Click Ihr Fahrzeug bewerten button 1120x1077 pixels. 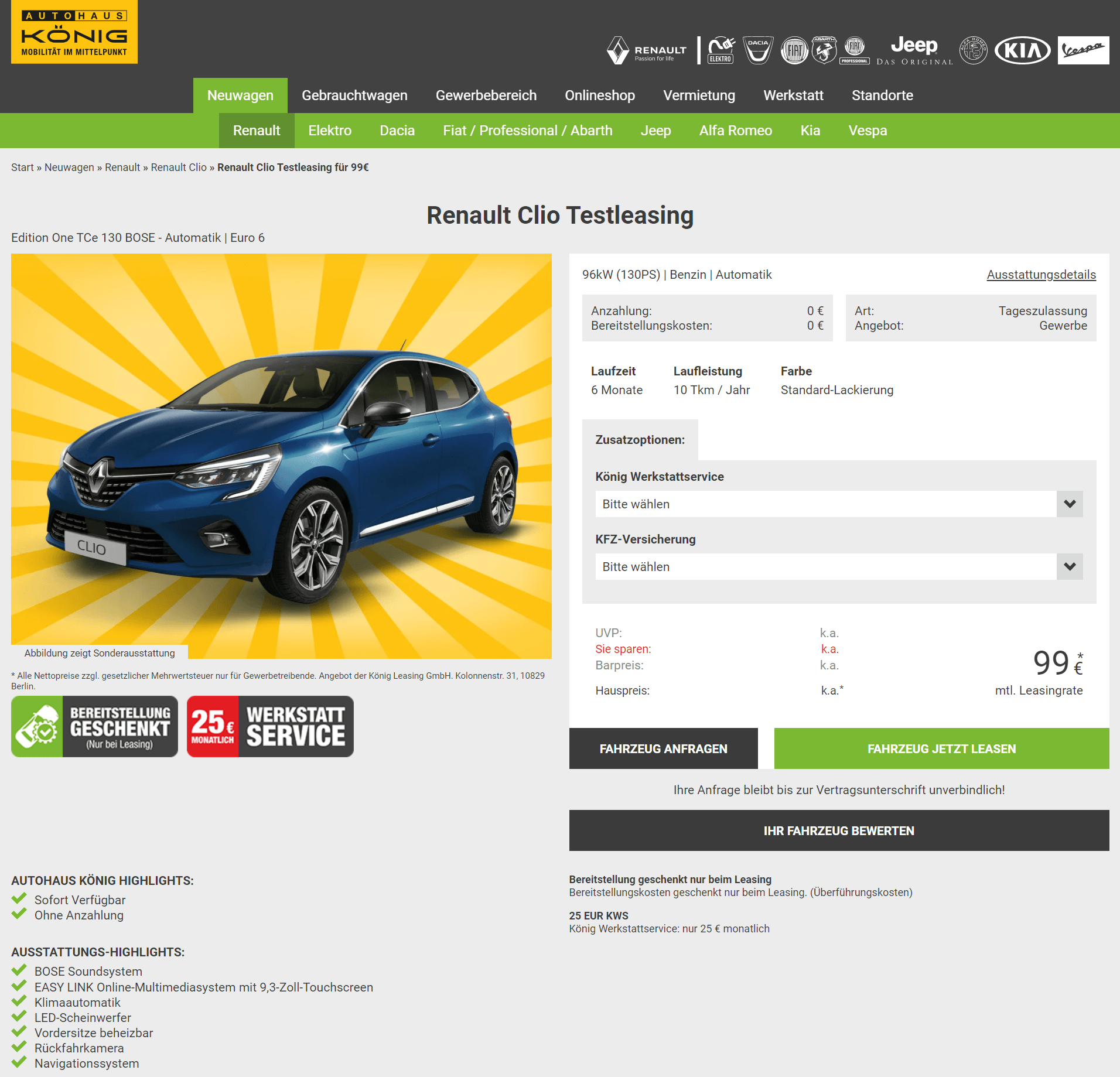point(839,830)
